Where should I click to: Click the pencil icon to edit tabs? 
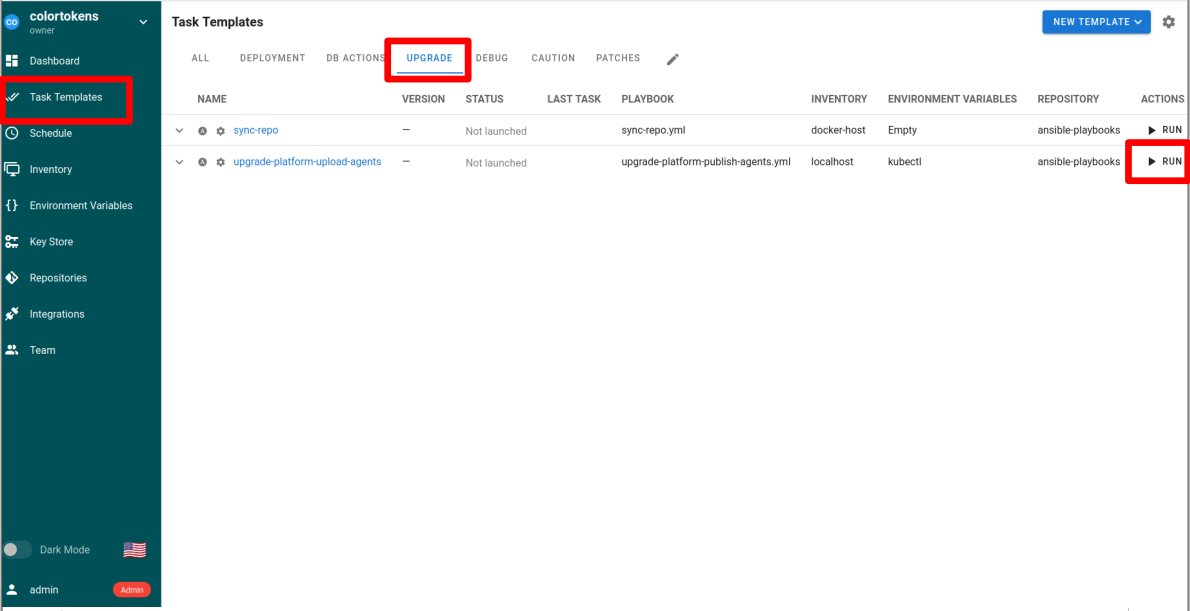(673, 59)
